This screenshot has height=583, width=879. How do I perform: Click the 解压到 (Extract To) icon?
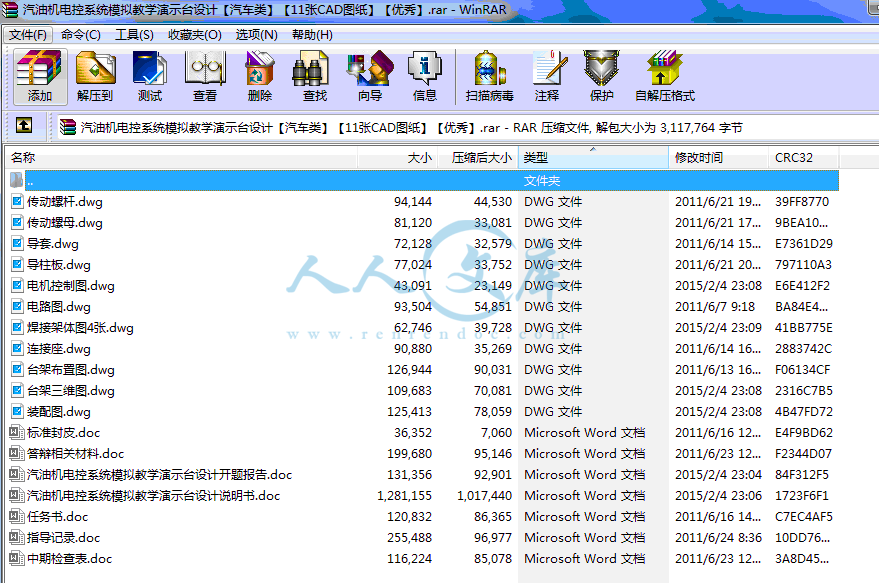click(95, 76)
